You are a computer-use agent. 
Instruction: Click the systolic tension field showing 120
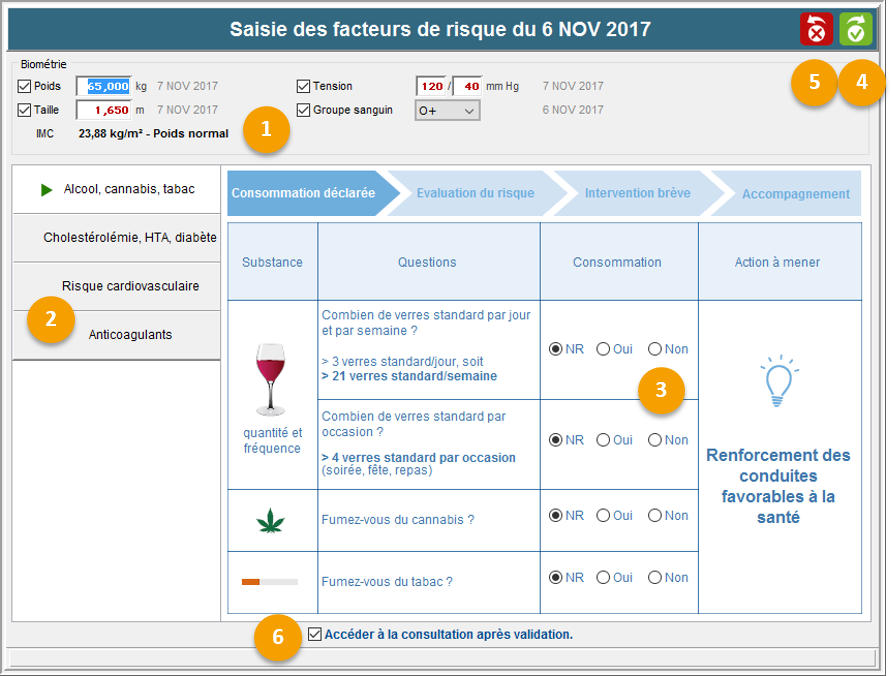click(431, 86)
